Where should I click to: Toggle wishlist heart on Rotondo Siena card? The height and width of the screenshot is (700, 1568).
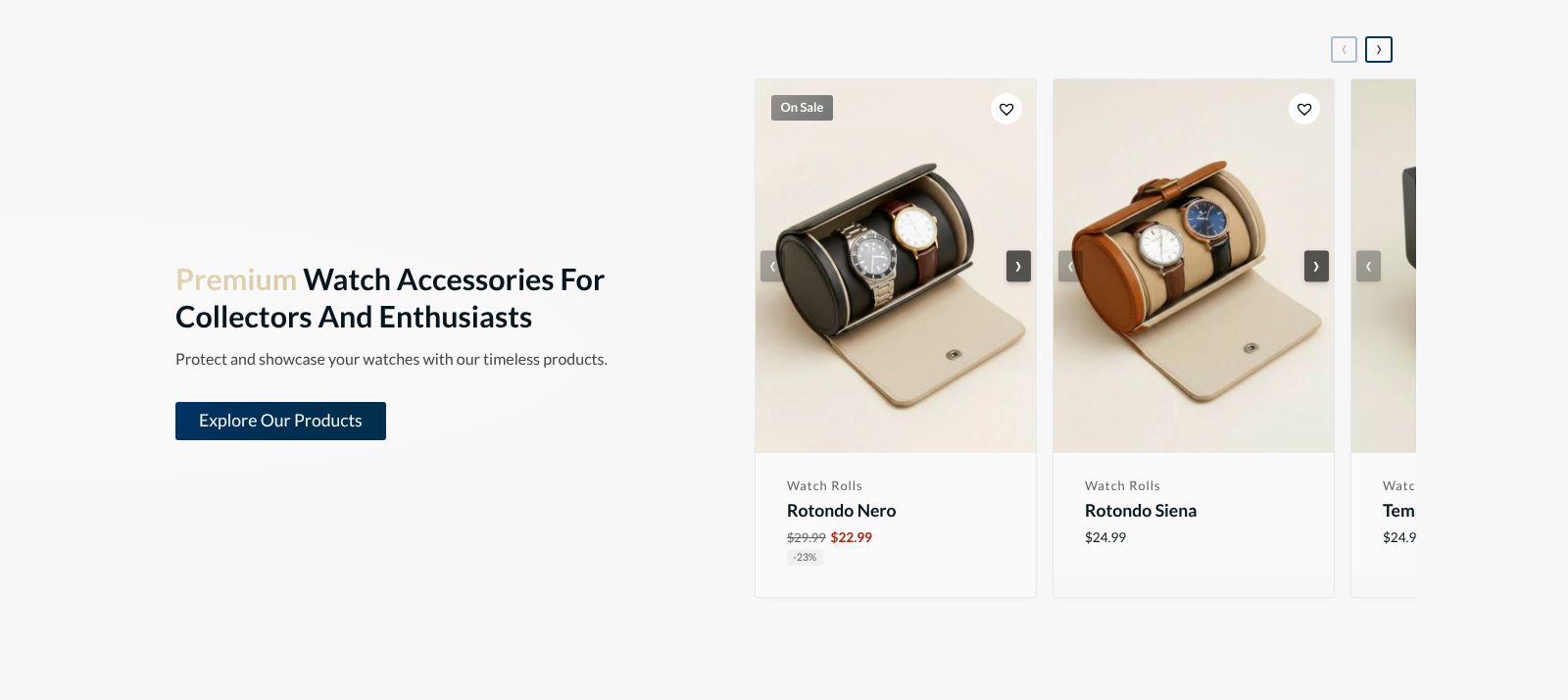click(x=1304, y=109)
